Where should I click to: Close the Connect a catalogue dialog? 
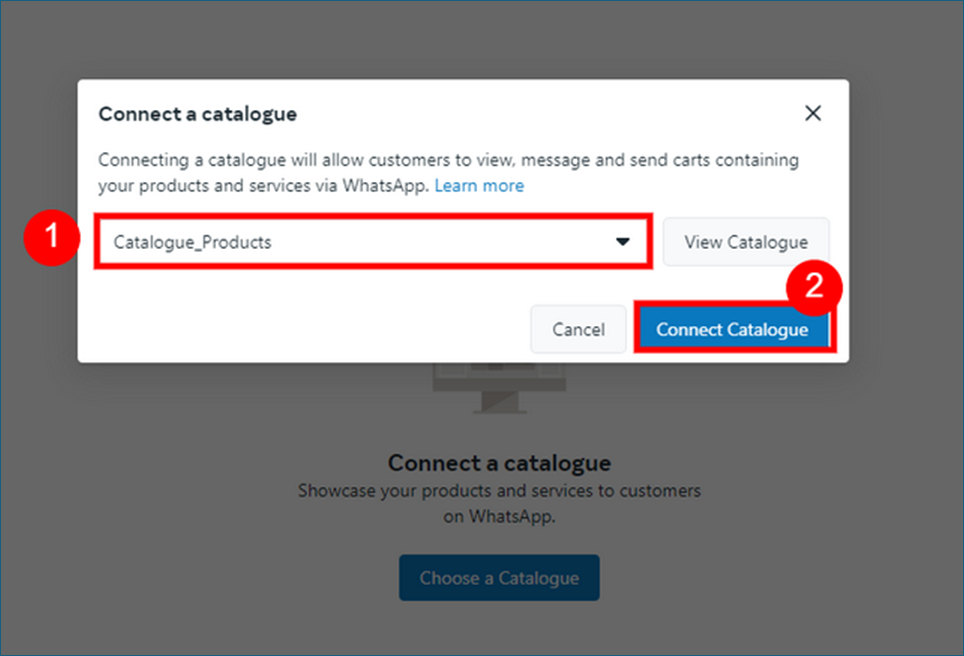813,113
